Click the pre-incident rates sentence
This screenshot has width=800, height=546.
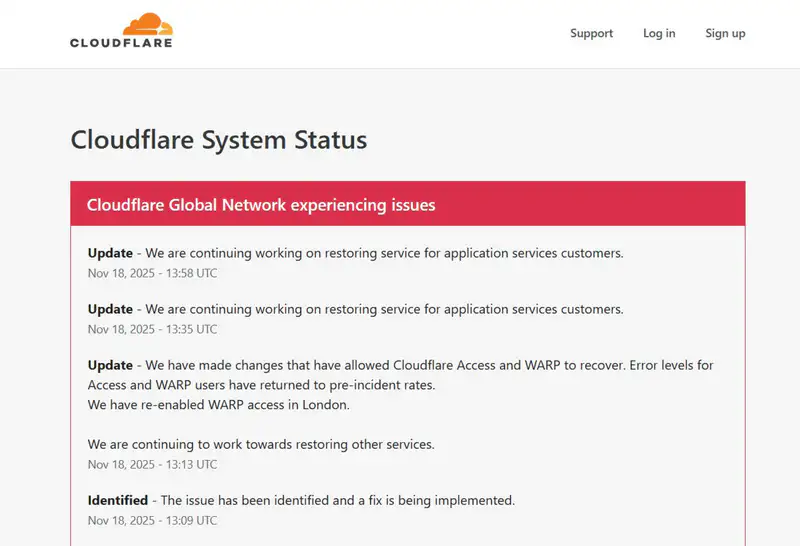click(275, 385)
